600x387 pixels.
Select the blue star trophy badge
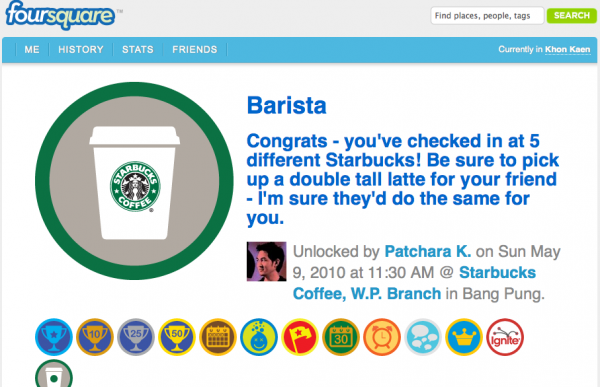[54, 337]
